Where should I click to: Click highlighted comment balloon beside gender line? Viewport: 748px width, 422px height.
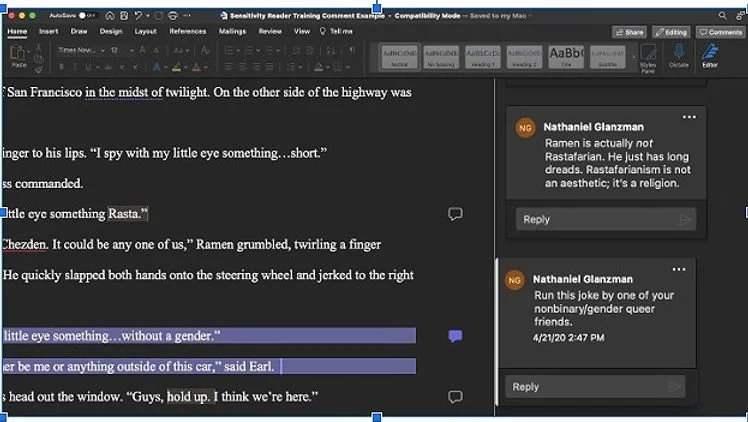click(x=455, y=336)
